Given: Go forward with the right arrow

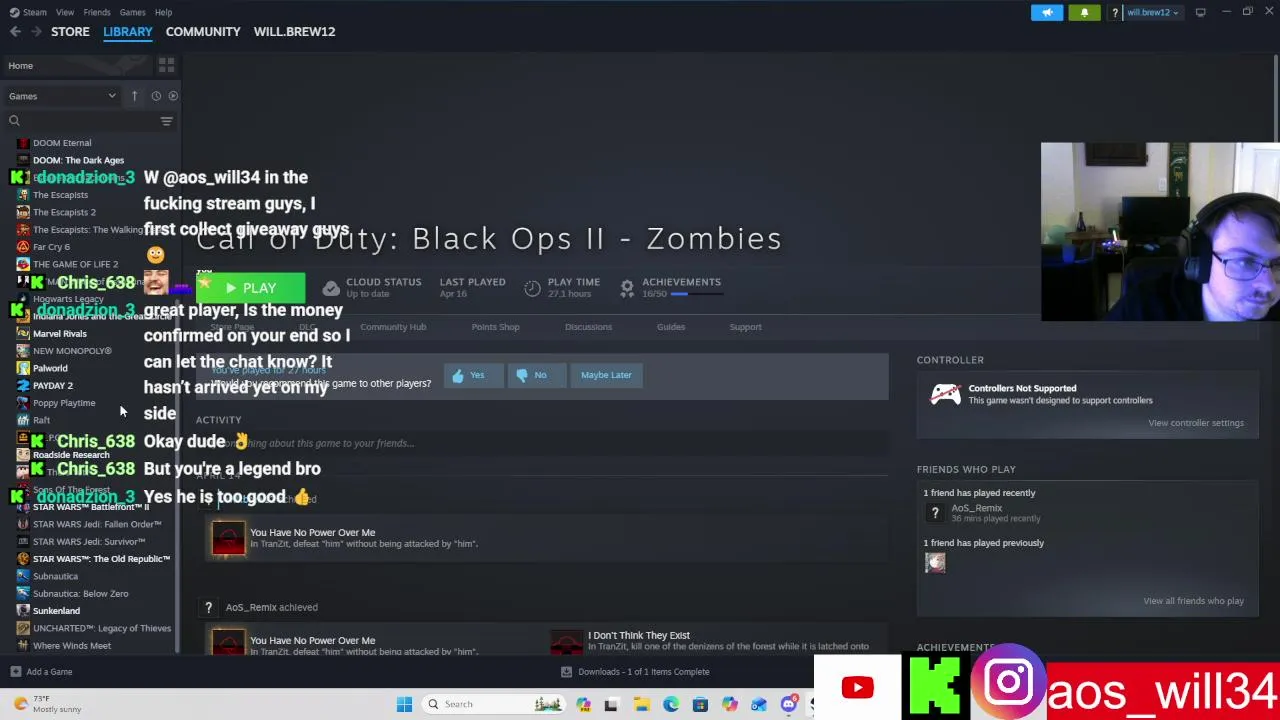Looking at the screenshot, I should tap(37, 31).
